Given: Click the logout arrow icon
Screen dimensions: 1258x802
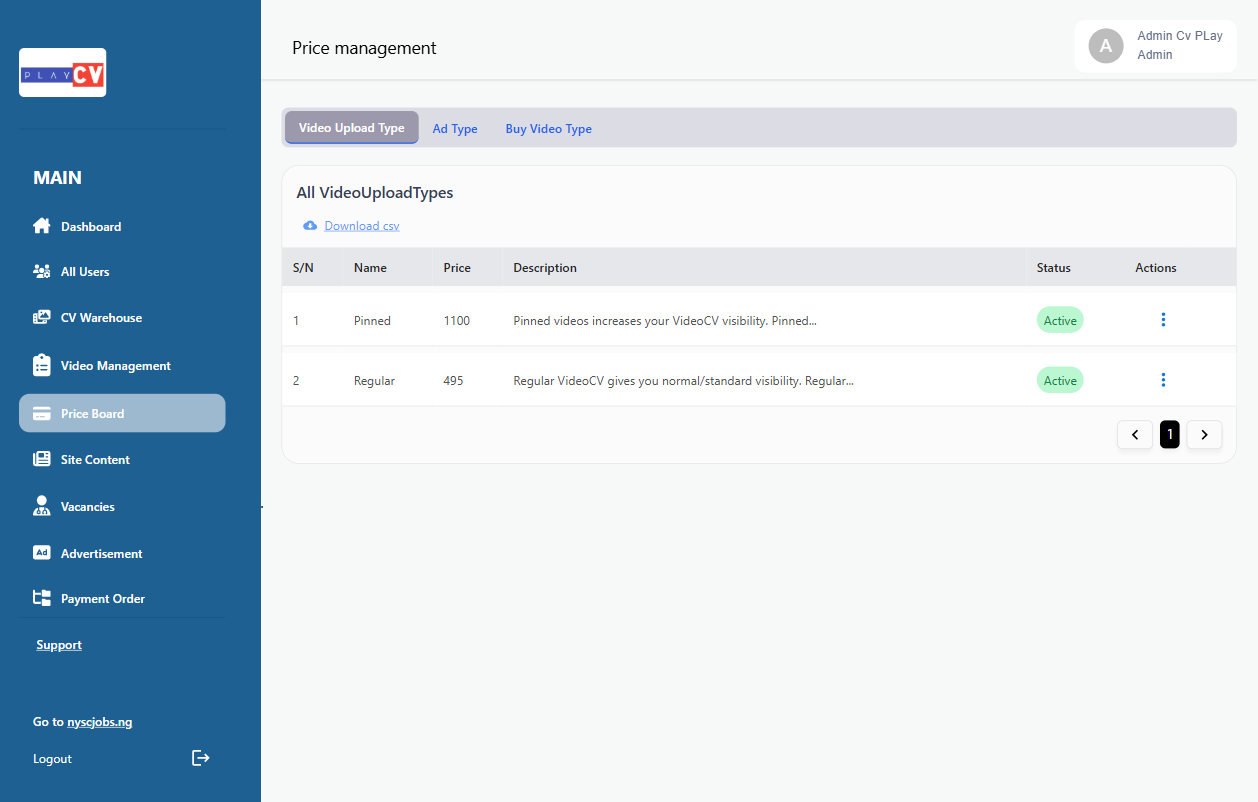Looking at the screenshot, I should click(201, 758).
